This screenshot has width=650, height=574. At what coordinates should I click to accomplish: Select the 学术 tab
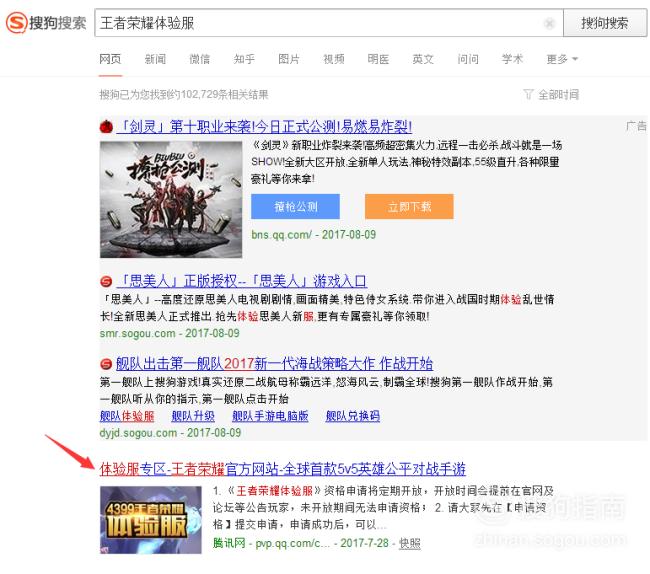tap(512, 59)
